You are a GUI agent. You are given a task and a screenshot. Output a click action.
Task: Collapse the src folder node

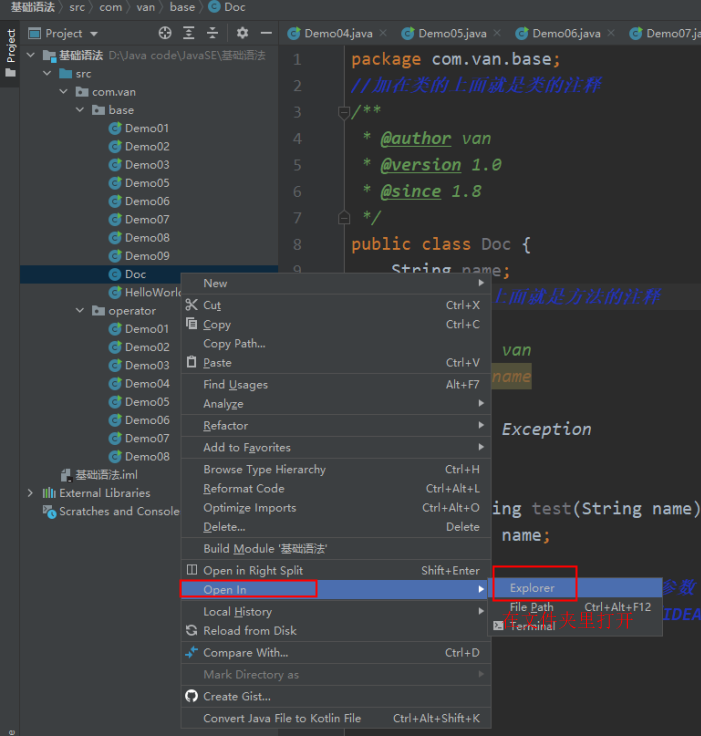coord(47,73)
